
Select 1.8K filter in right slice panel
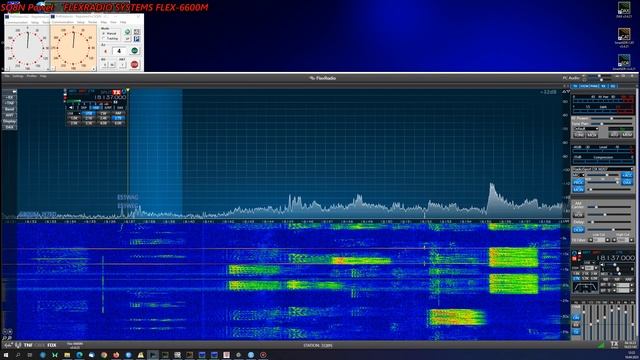[x=576, y=273]
